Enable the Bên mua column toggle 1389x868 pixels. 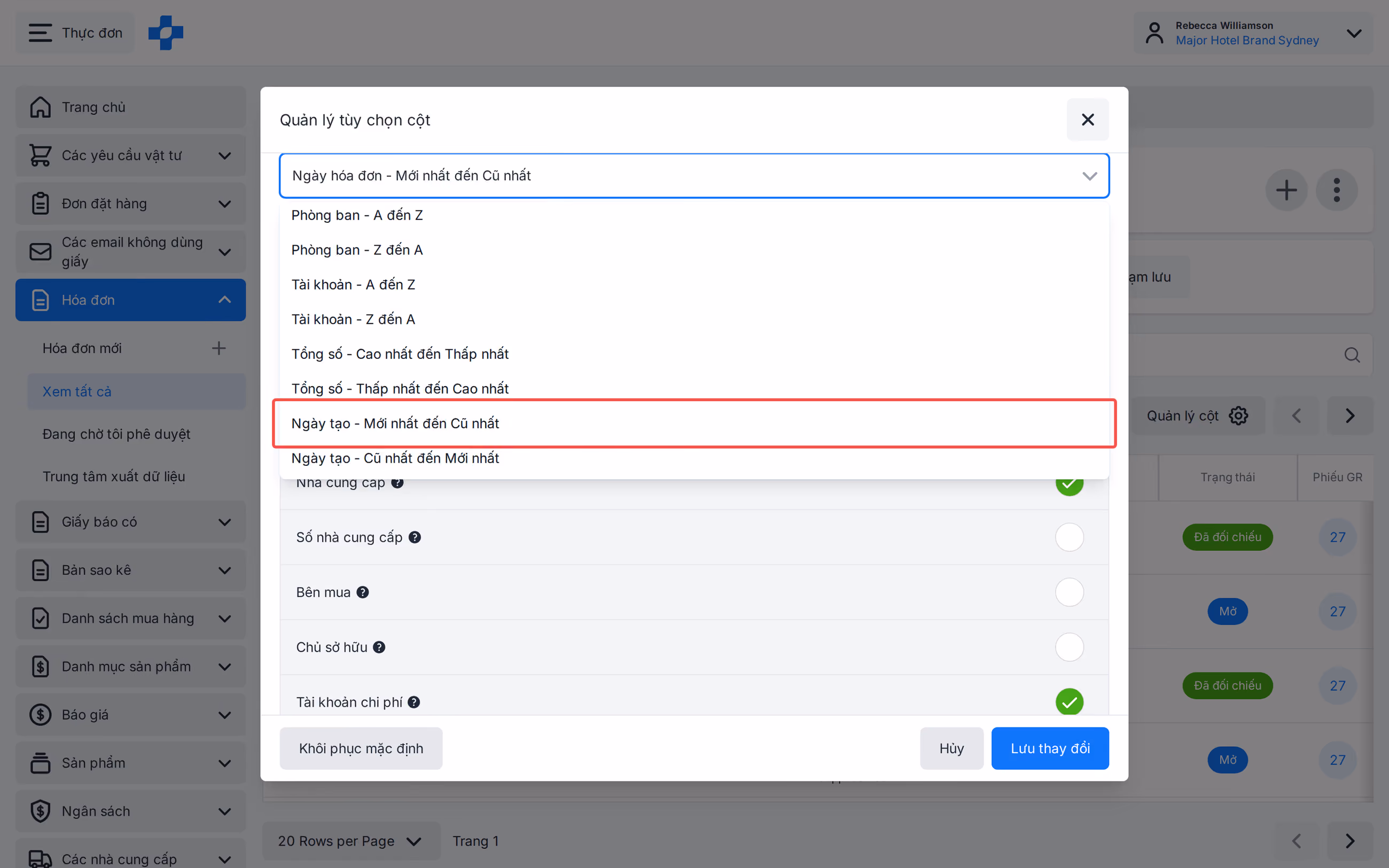pos(1070,592)
